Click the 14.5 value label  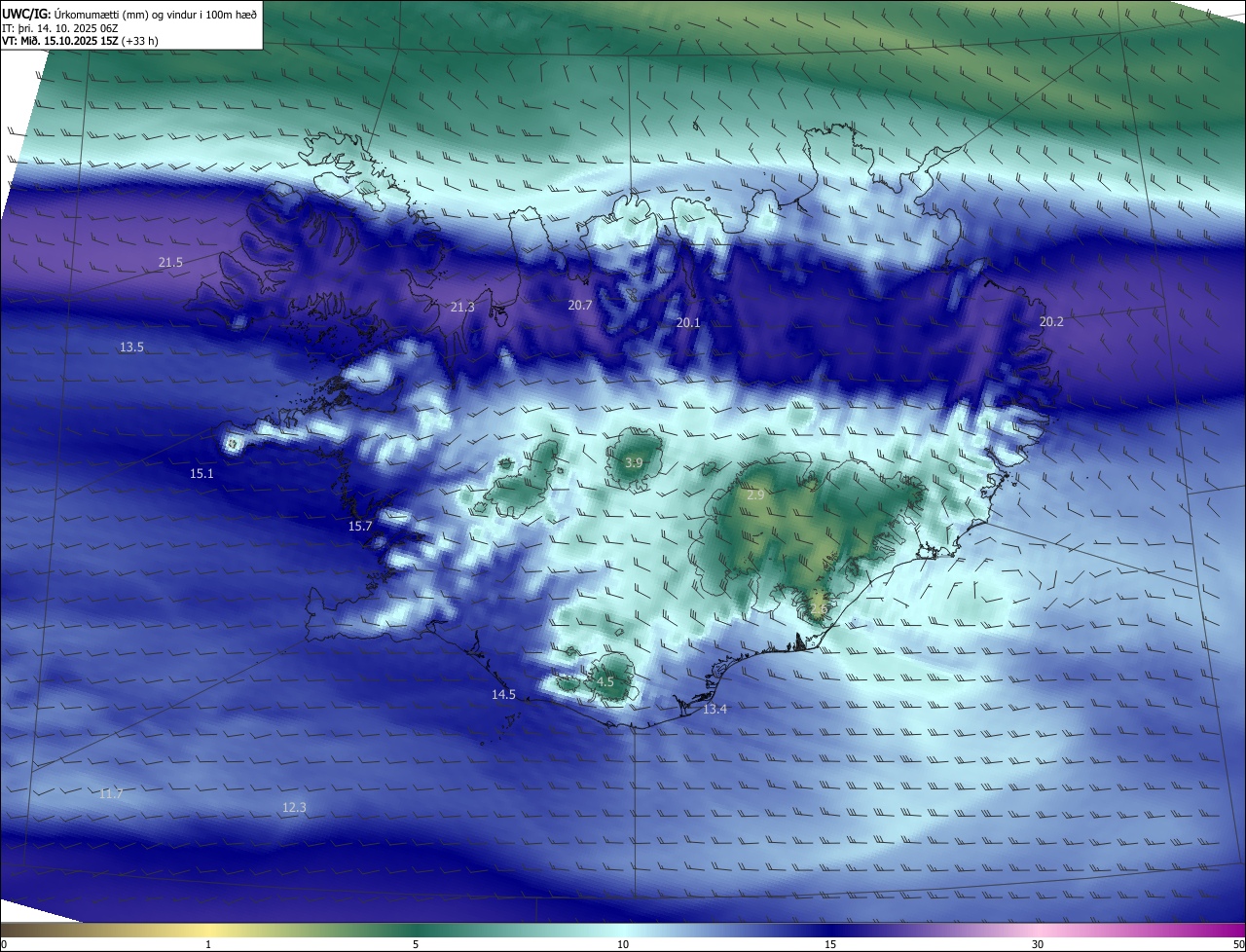503,695
